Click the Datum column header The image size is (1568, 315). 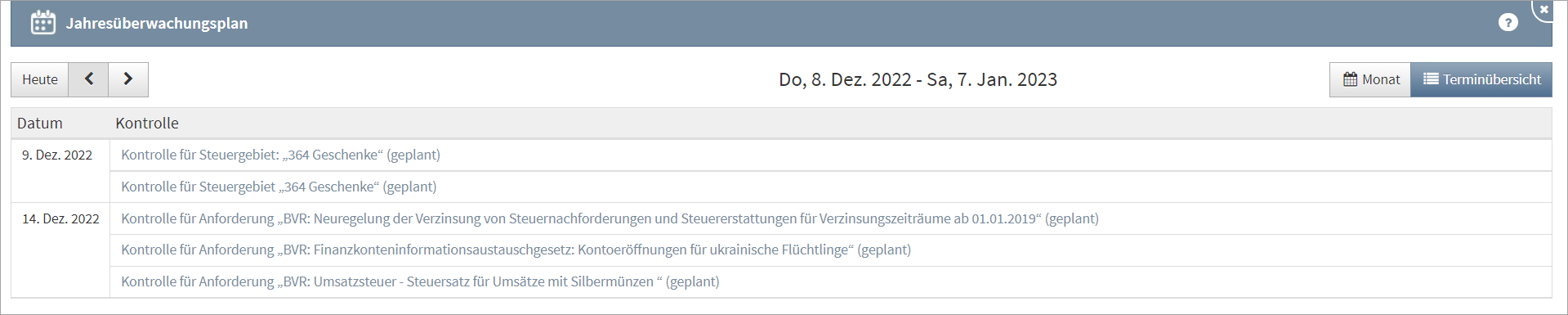(x=40, y=124)
